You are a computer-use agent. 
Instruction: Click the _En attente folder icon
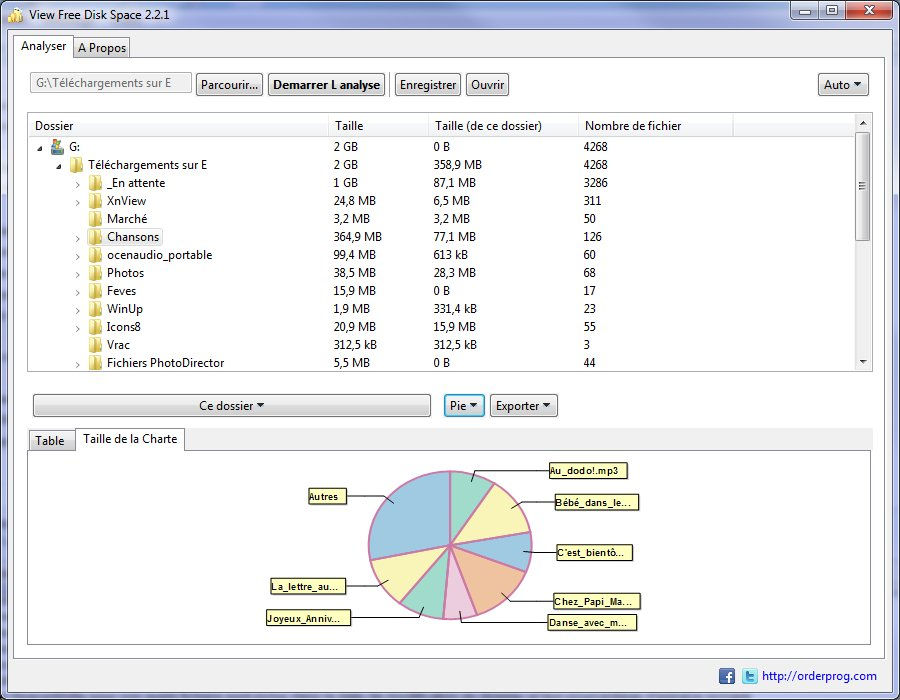[95, 183]
